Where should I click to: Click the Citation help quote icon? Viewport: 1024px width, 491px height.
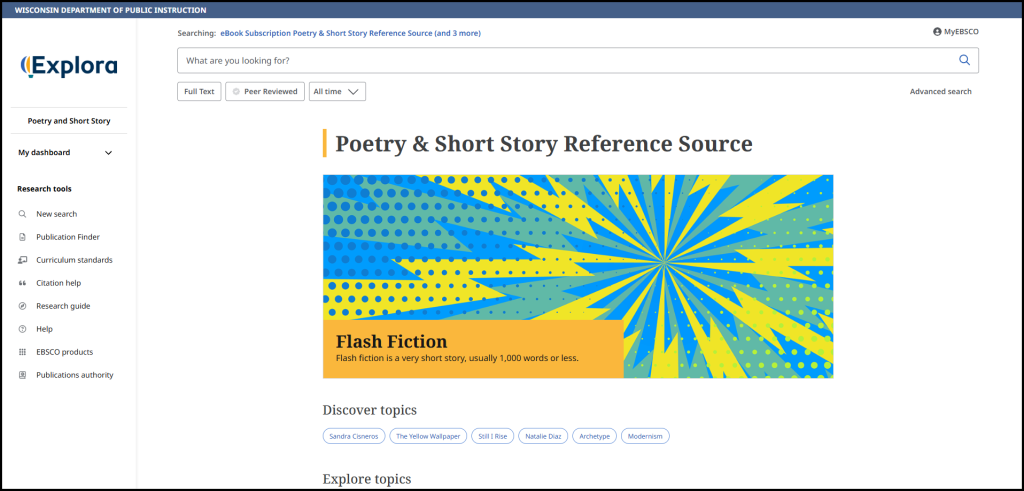click(22, 283)
